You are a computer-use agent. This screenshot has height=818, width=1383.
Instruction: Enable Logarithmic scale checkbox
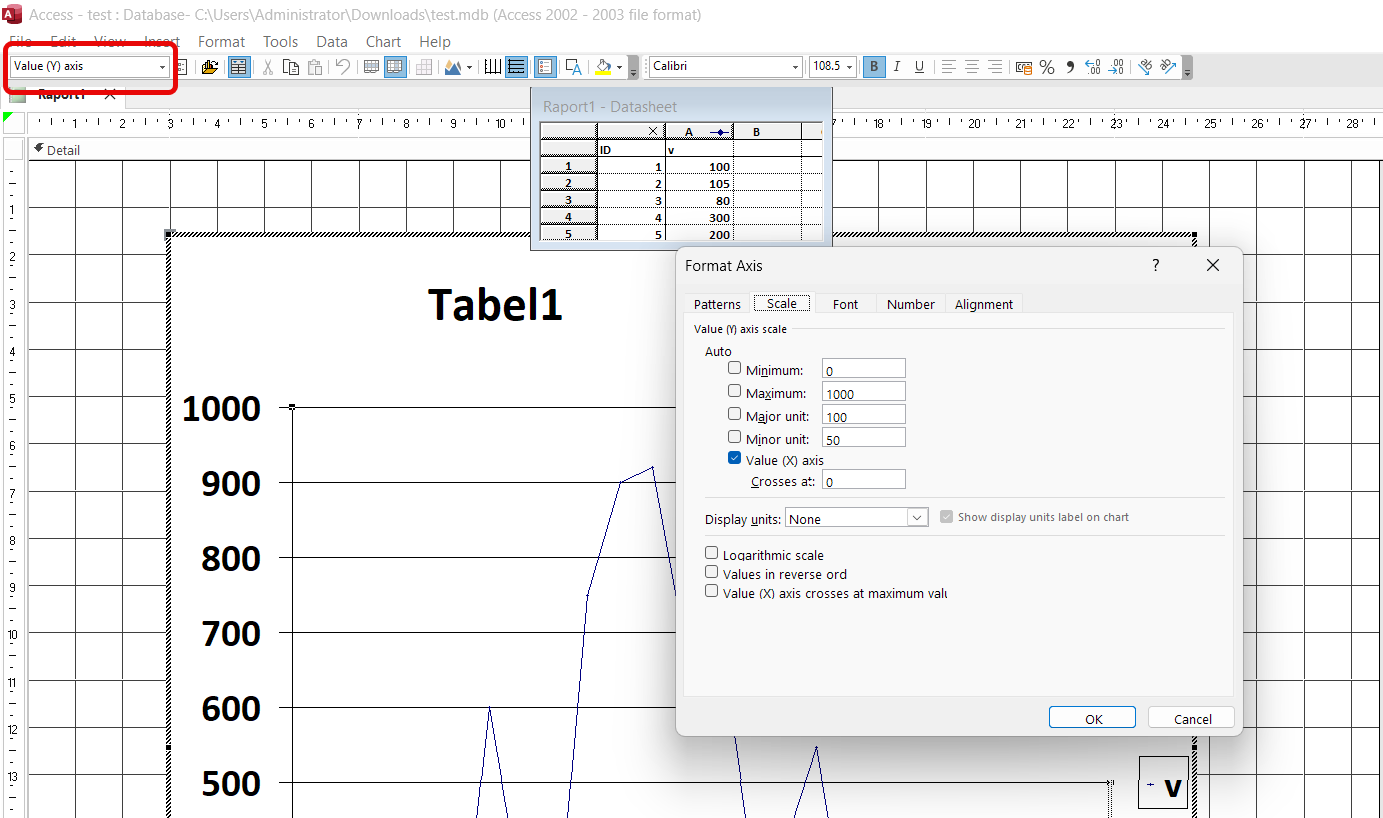tap(712, 553)
